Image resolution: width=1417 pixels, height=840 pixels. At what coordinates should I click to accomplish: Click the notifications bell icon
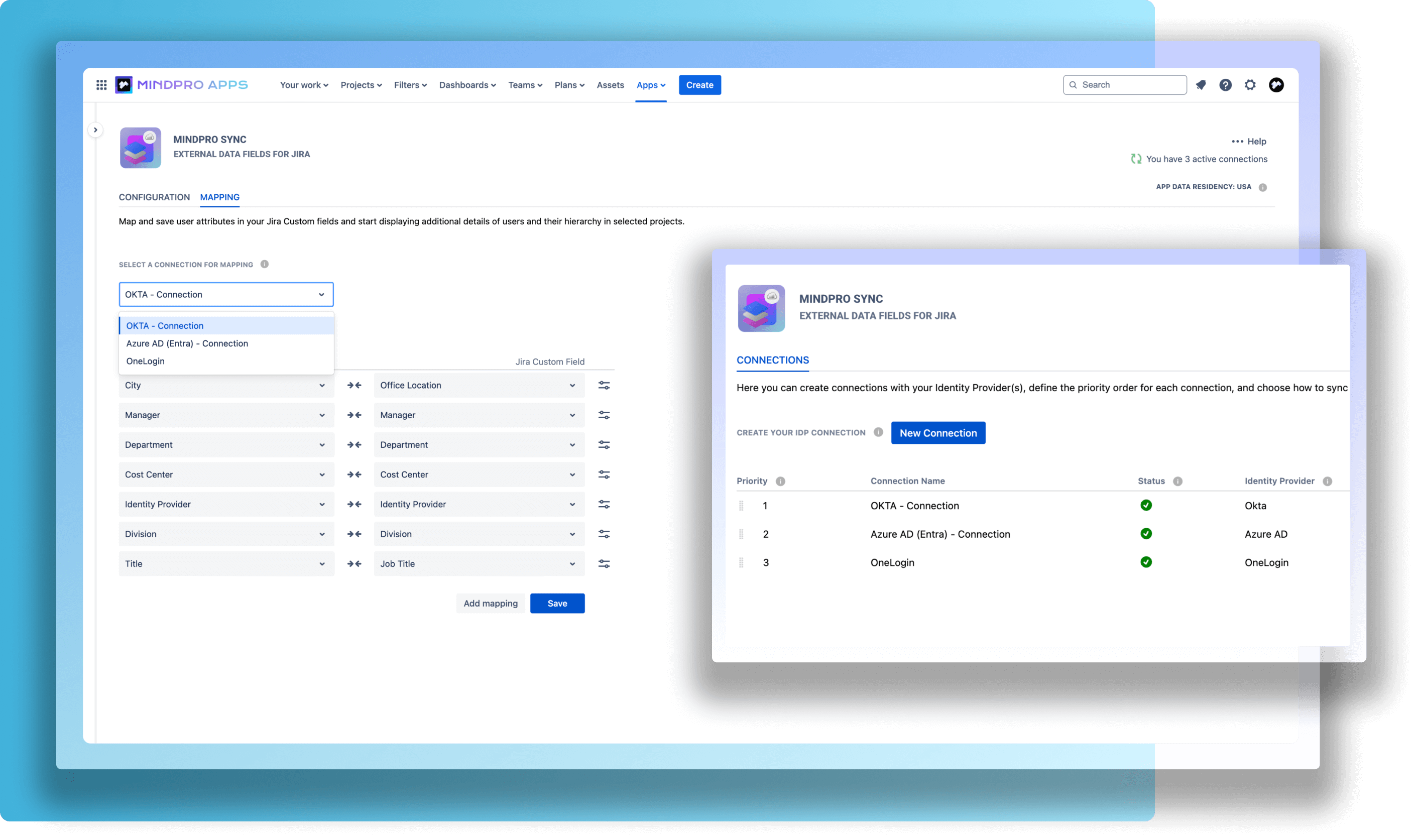(x=1202, y=85)
